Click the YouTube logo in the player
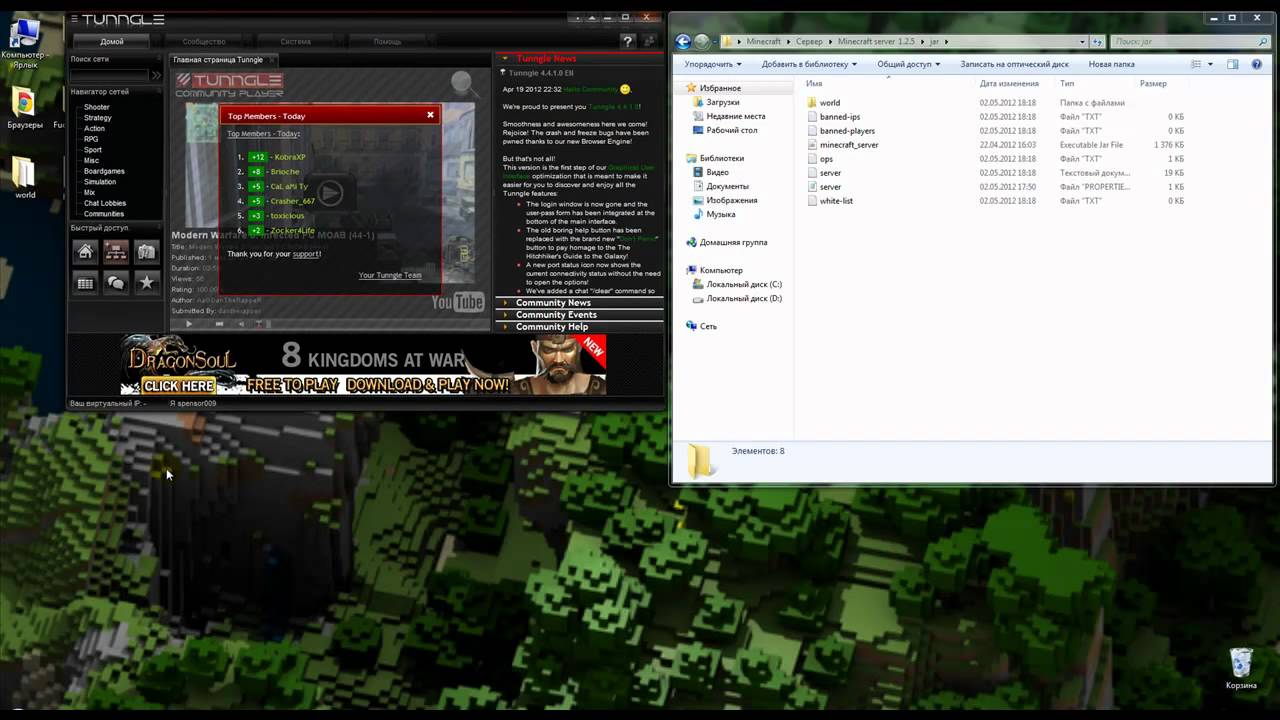Viewport: 1280px width, 720px height. tap(457, 302)
